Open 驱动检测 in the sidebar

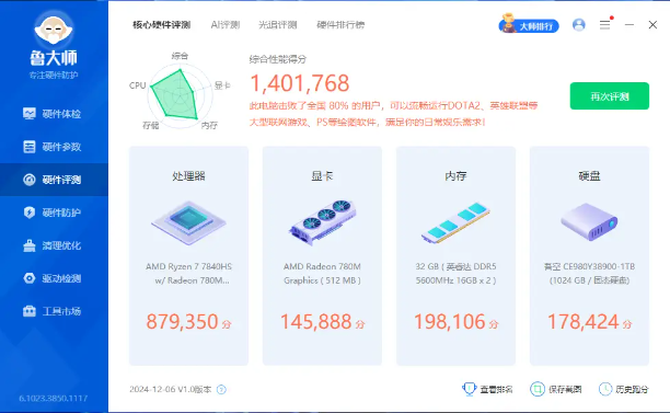[x=54, y=278]
